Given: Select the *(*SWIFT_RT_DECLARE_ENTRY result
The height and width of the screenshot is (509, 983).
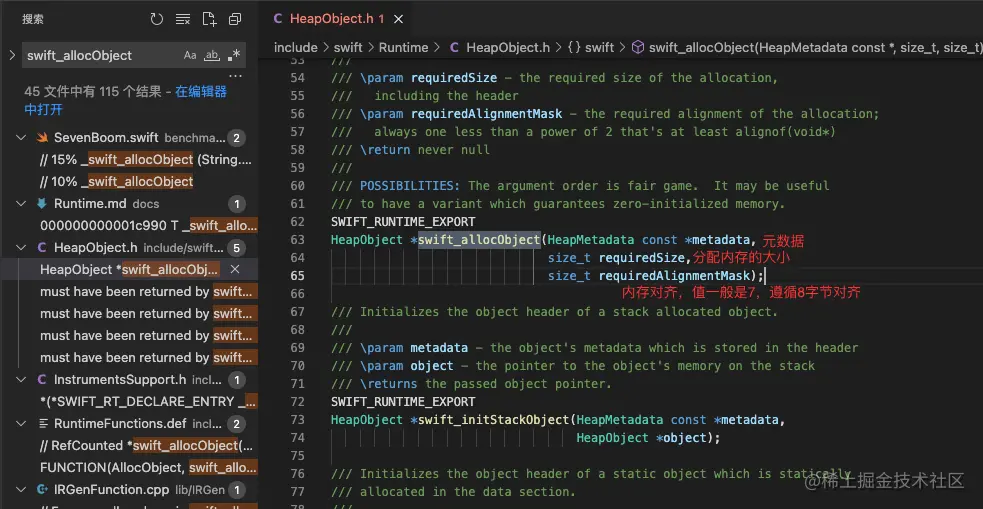Looking at the screenshot, I should click(149, 401).
